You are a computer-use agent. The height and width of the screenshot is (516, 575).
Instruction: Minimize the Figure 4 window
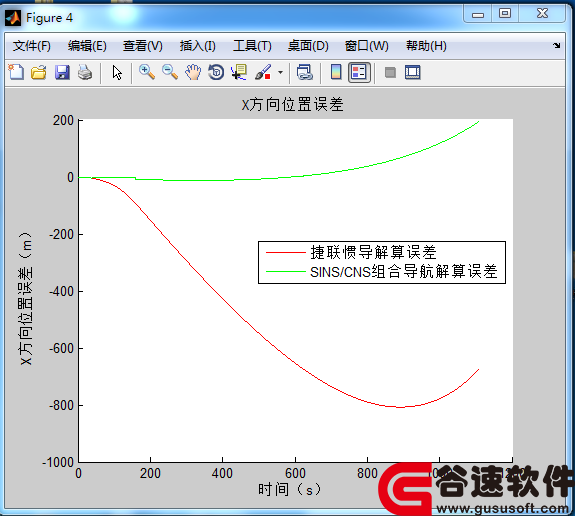coord(478,15)
